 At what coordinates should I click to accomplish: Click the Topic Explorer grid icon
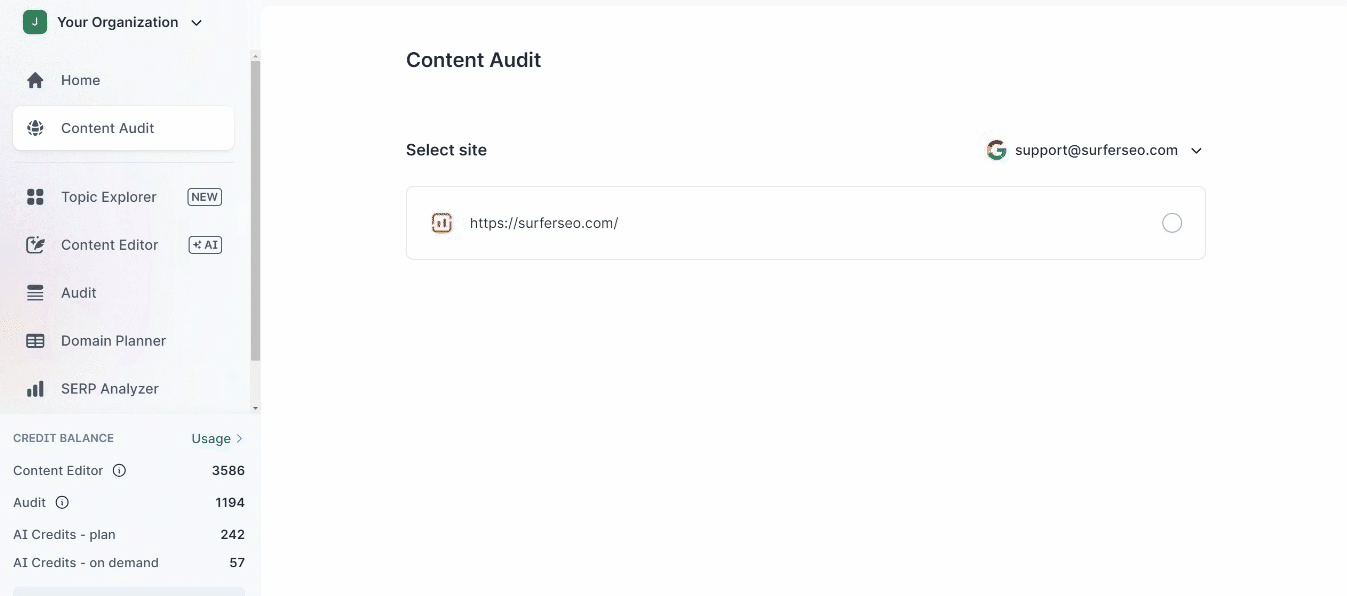point(35,197)
